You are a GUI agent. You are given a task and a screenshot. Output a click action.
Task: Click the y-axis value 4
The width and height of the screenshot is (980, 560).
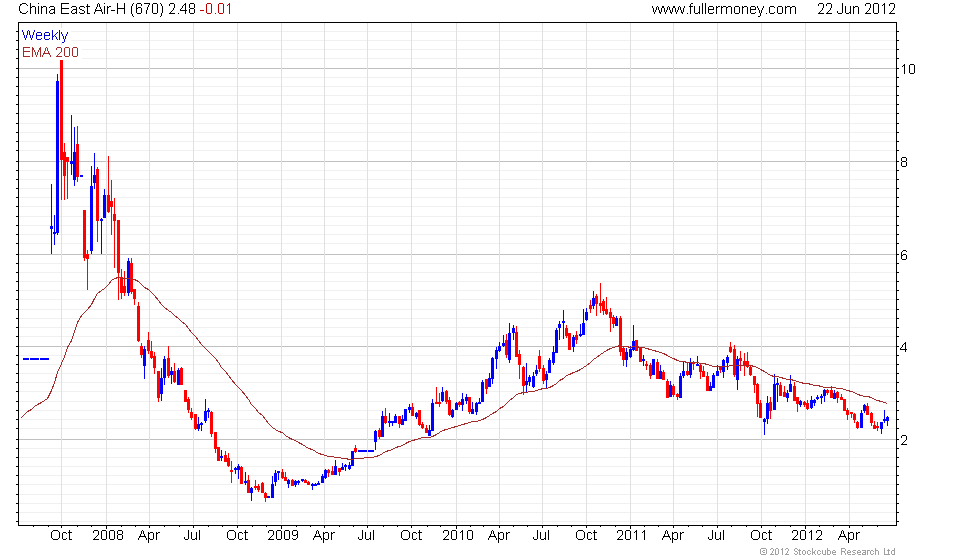[904, 348]
